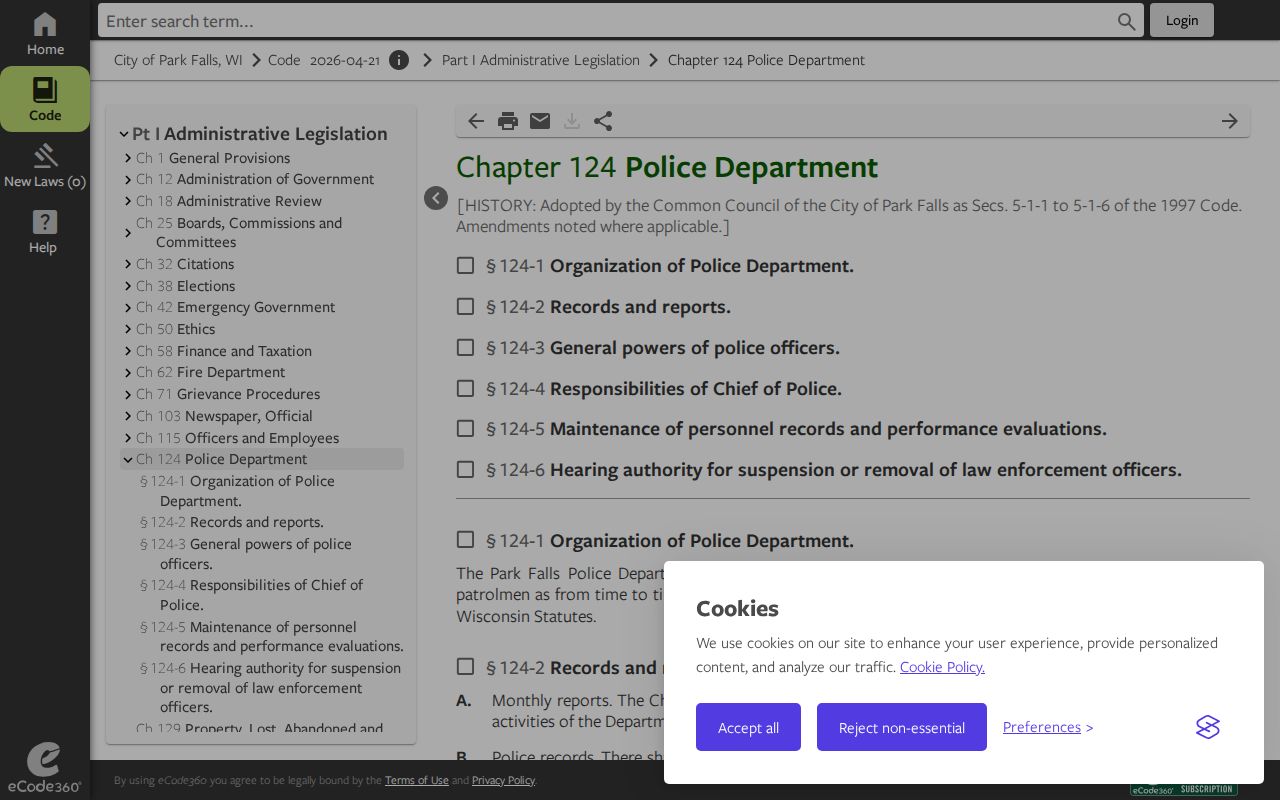Go to the Home sidebar icon
The height and width of the screenshot is (800, 1280).
click(x=45, y=34)
